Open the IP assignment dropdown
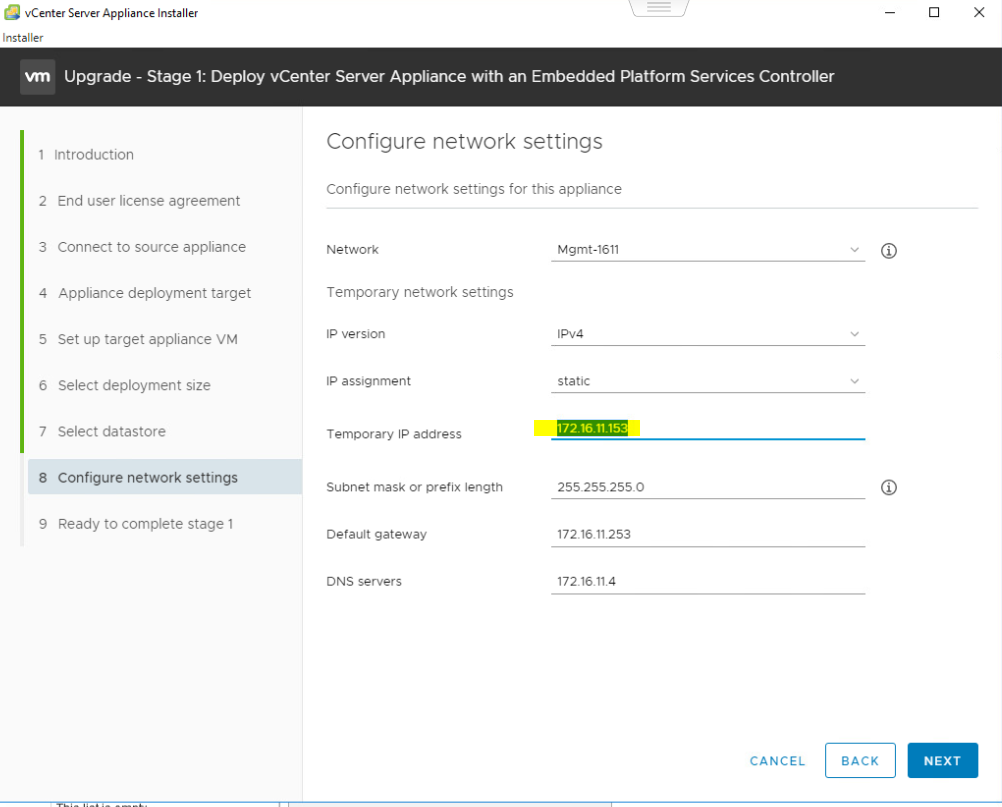Image resolution: width=1002 pixels, height=807 pixels. 707,381
